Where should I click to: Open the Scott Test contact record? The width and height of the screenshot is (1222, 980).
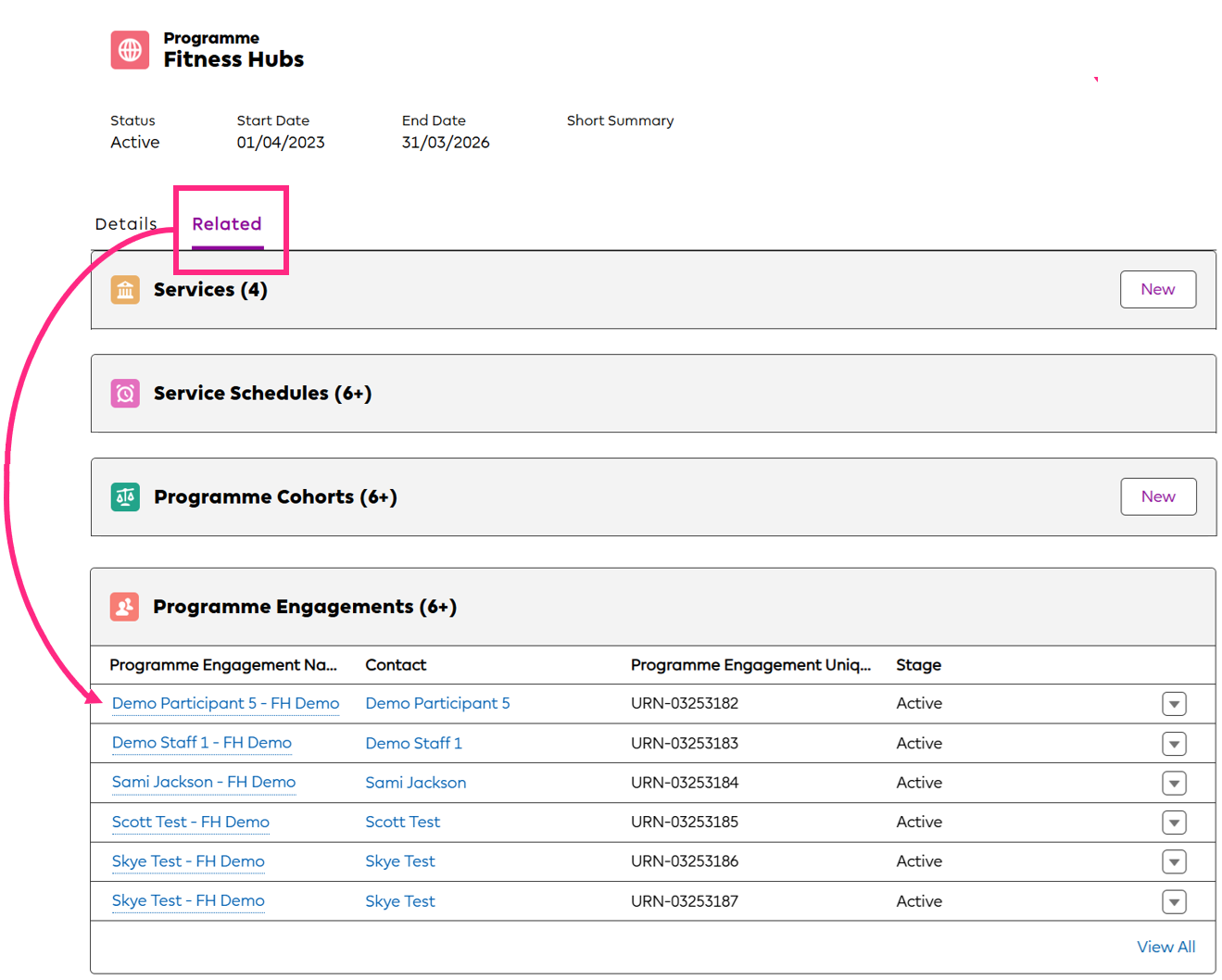click(x=402, y=822)
